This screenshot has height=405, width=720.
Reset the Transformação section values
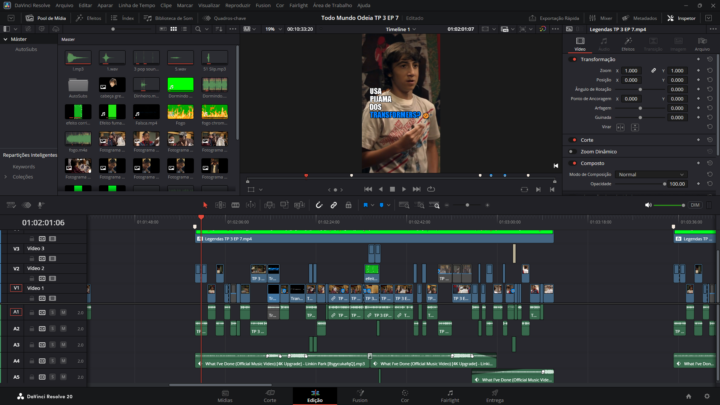(x=709, y=60)
